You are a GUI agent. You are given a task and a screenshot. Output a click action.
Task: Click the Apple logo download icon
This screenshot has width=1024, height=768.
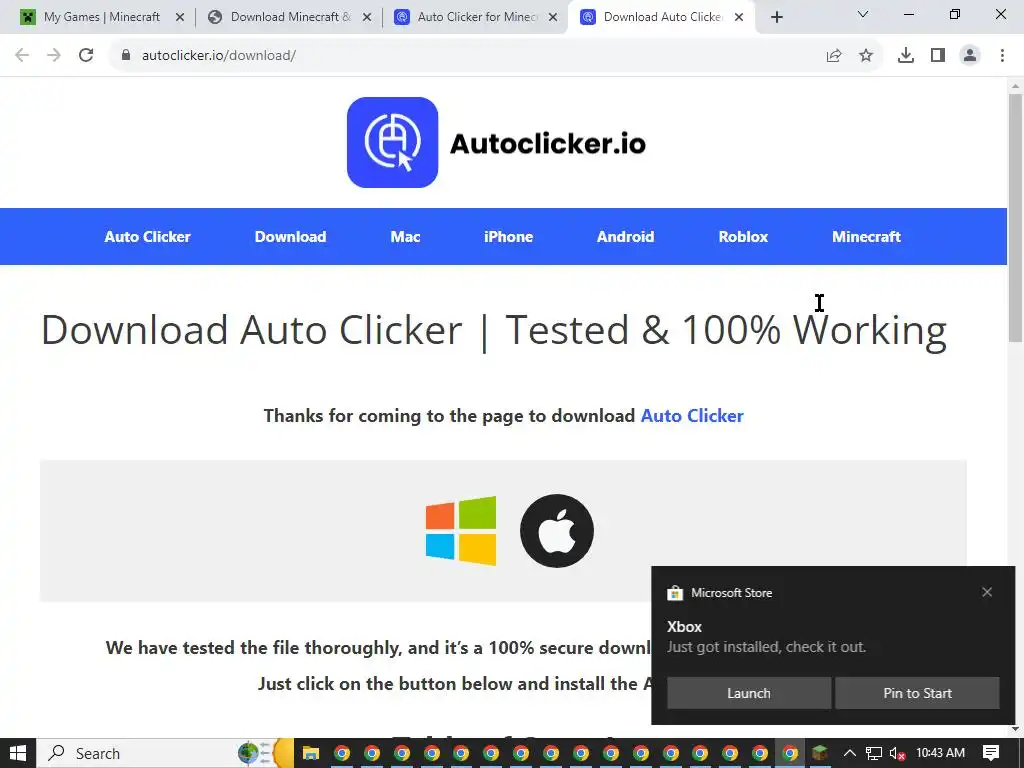tap(557, 531)
